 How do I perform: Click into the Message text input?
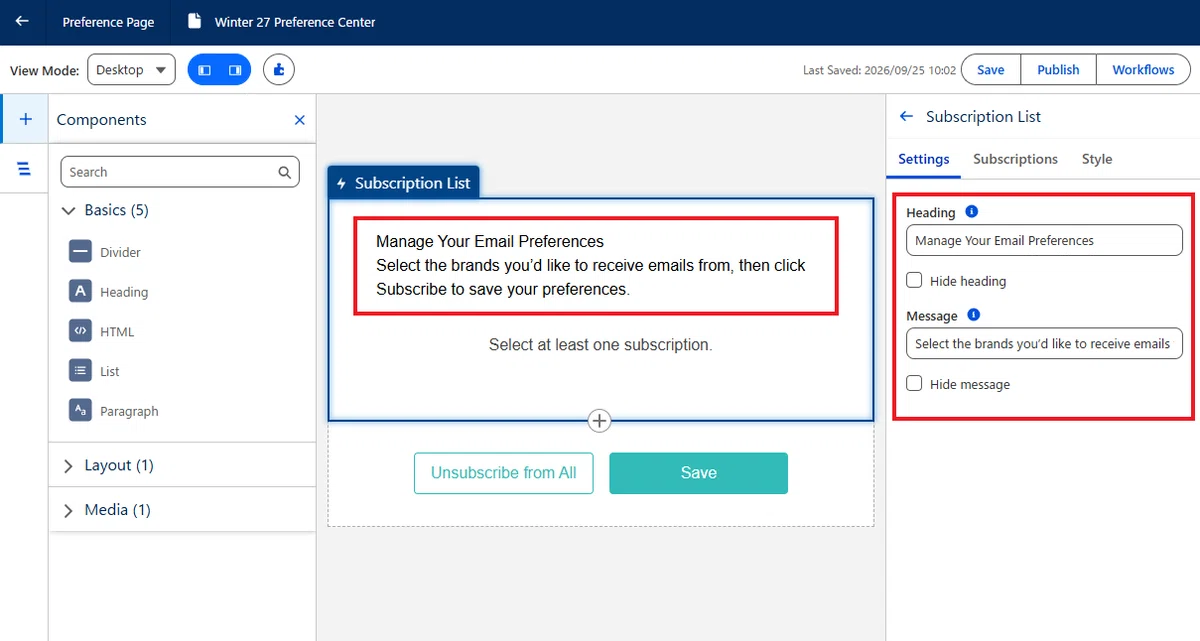point(1044,343)
